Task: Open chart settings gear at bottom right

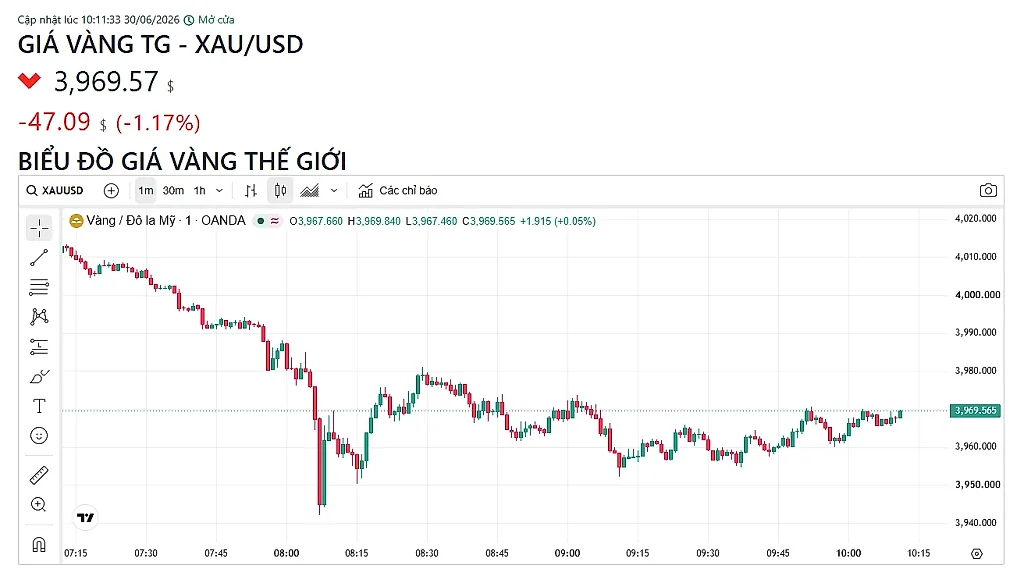Action: pyautogui.click(x=977, y=553)
